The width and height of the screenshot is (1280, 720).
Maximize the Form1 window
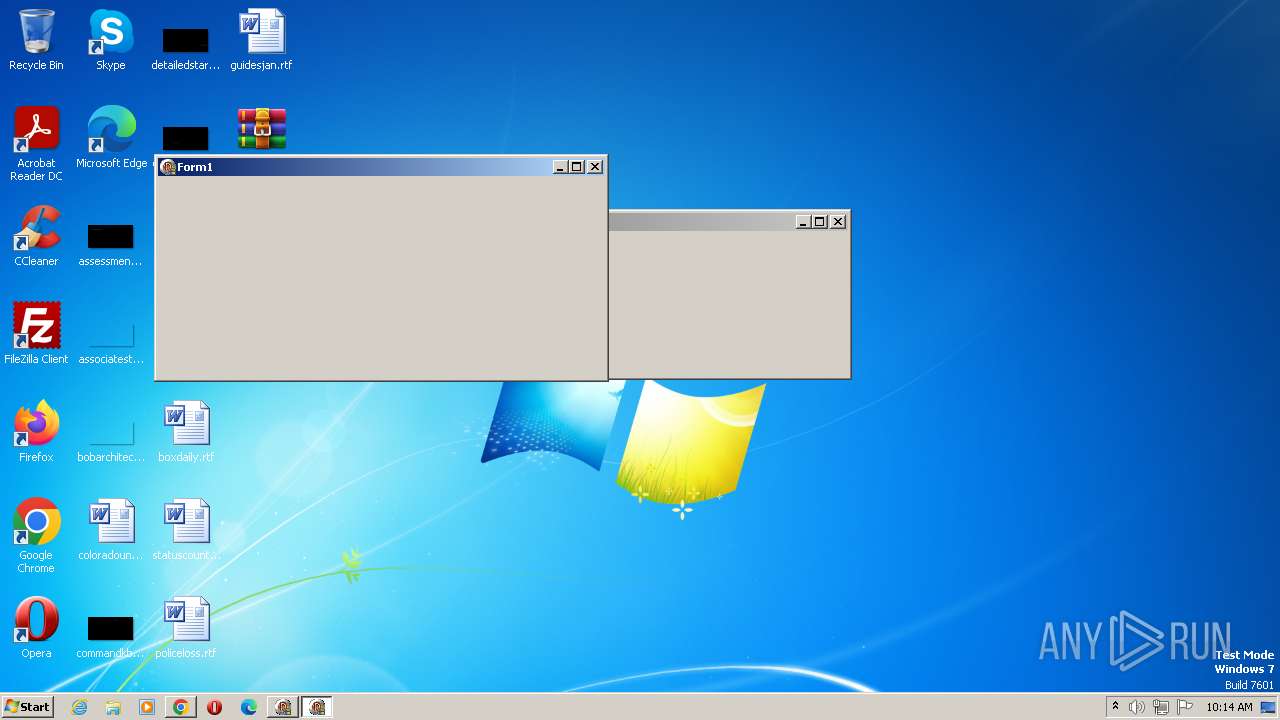576,167
